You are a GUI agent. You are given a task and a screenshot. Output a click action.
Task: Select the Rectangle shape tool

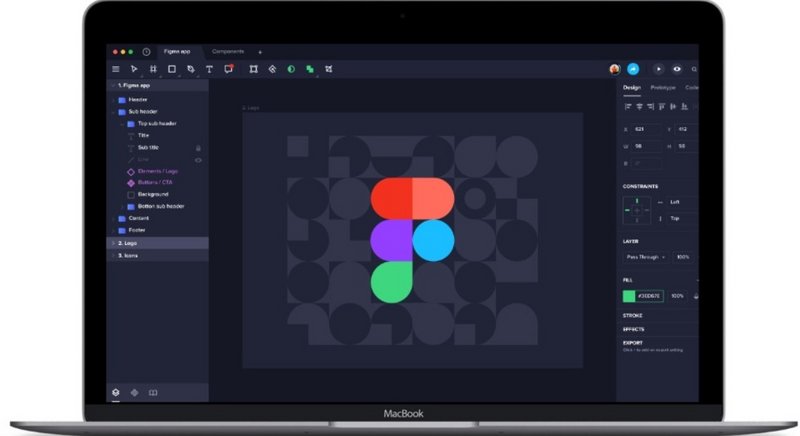pyautogui.click(x=171, y=69)
